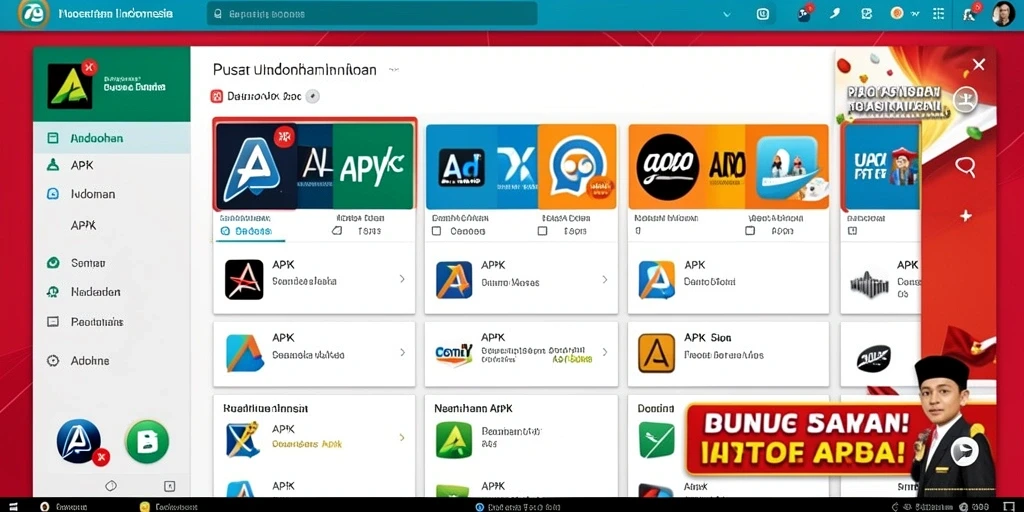Expand the chevron right of the search field

point(727,14)
